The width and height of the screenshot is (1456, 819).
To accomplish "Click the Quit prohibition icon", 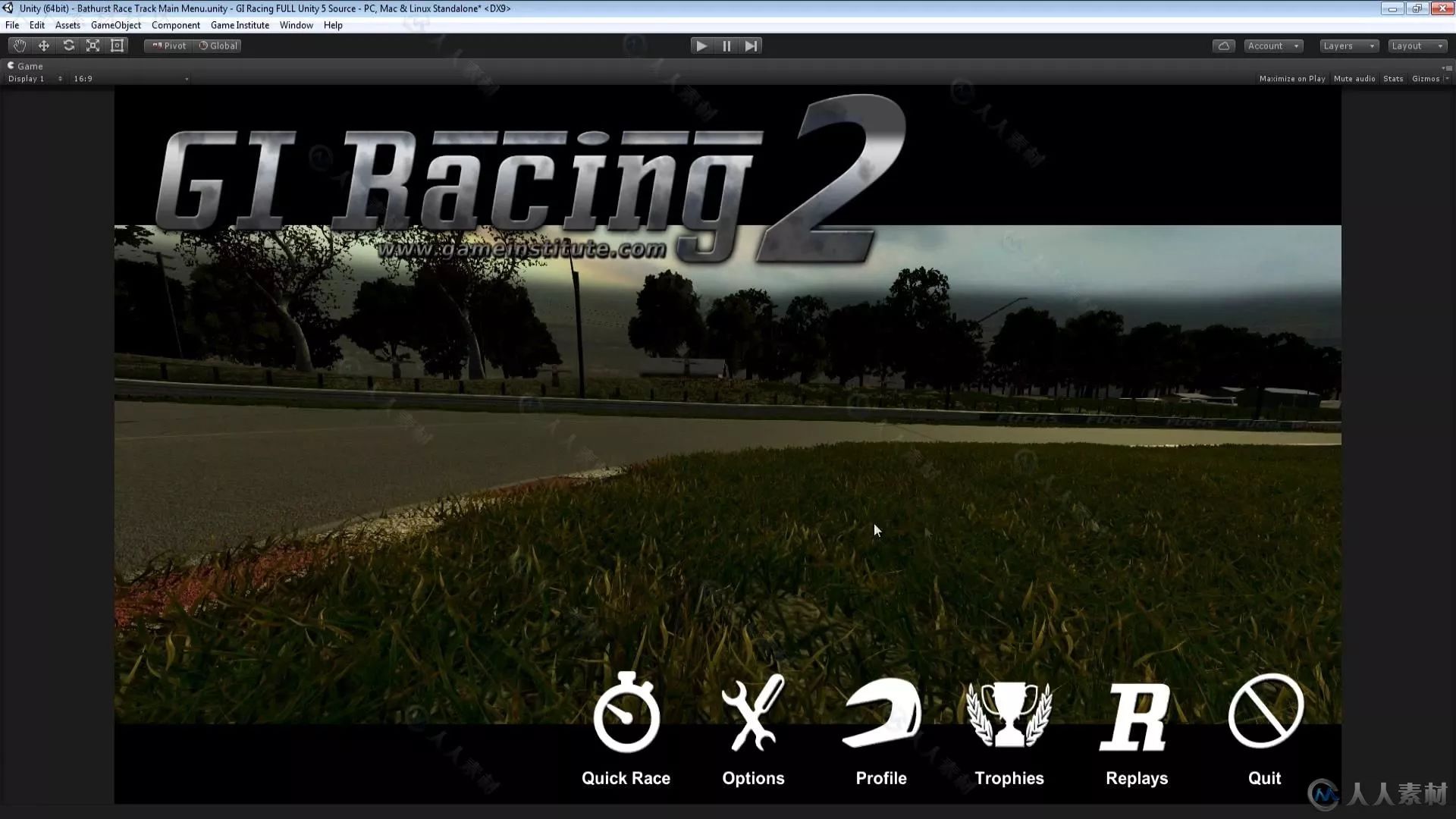I will pos(1266,711).
